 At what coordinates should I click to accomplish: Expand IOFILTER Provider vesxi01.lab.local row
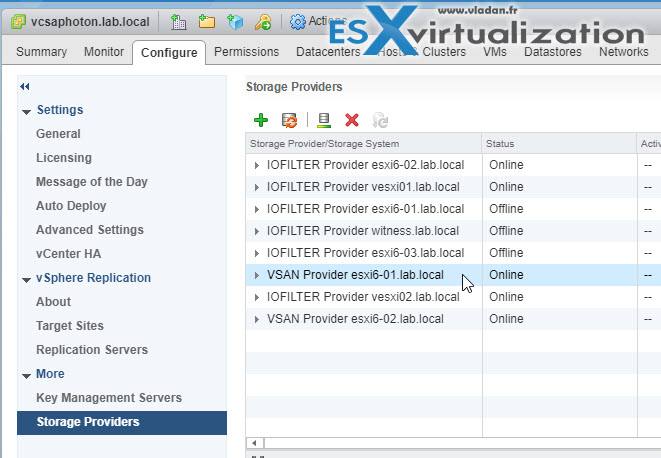(x=256, y=187)
